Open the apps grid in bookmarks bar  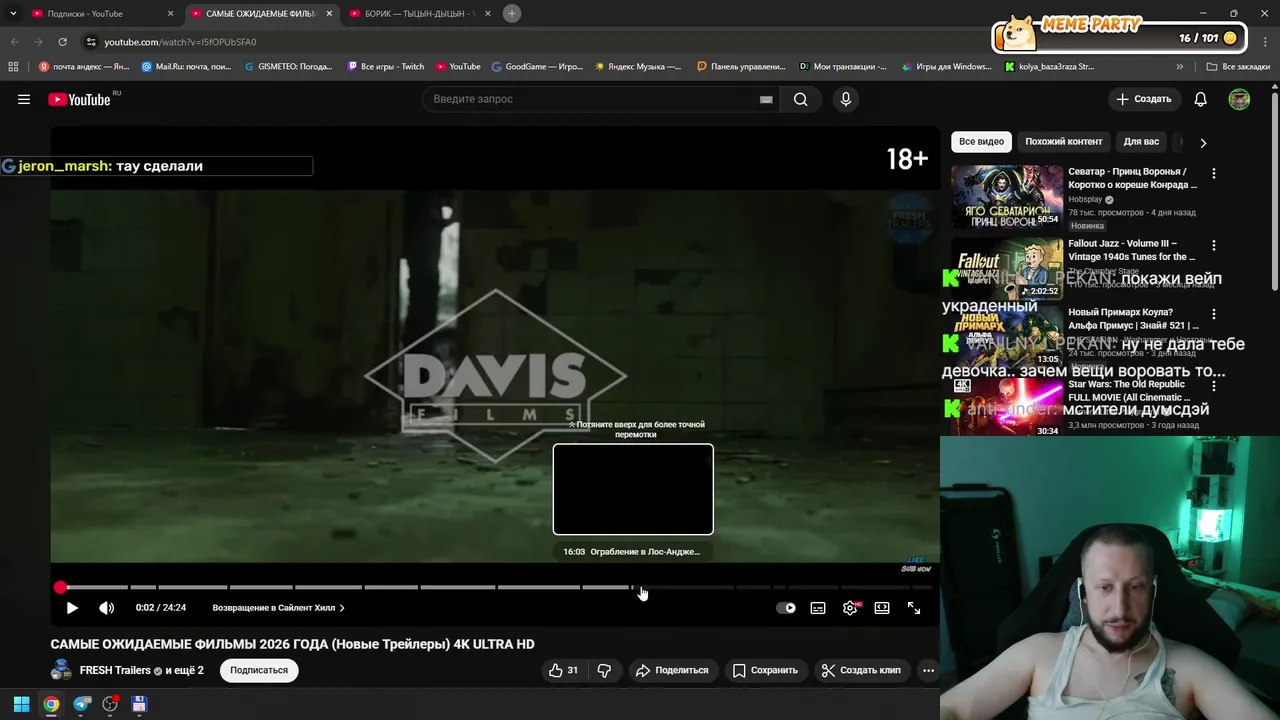13,67
